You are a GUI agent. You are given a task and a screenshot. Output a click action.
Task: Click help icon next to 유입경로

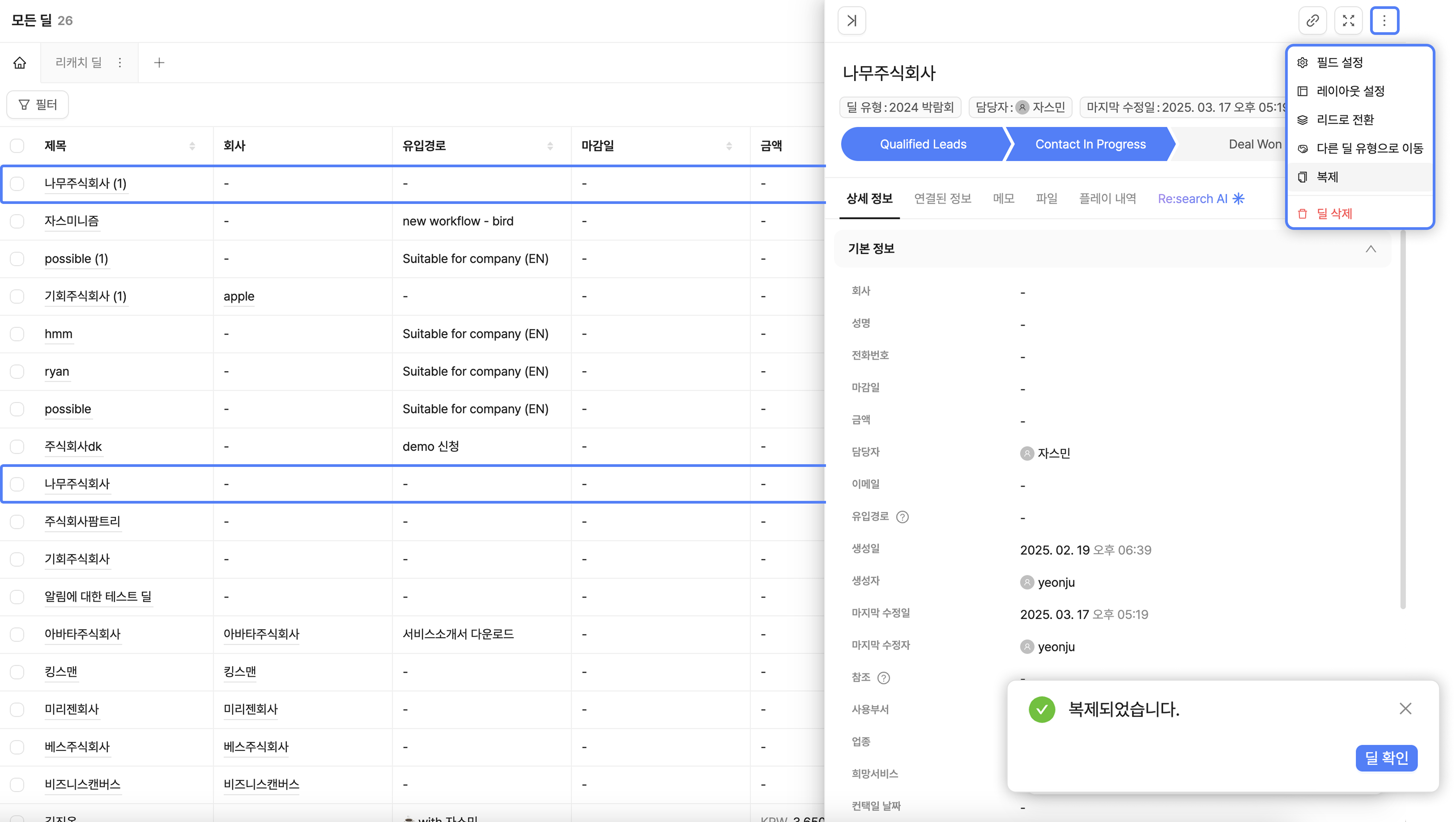coord(902,516)
